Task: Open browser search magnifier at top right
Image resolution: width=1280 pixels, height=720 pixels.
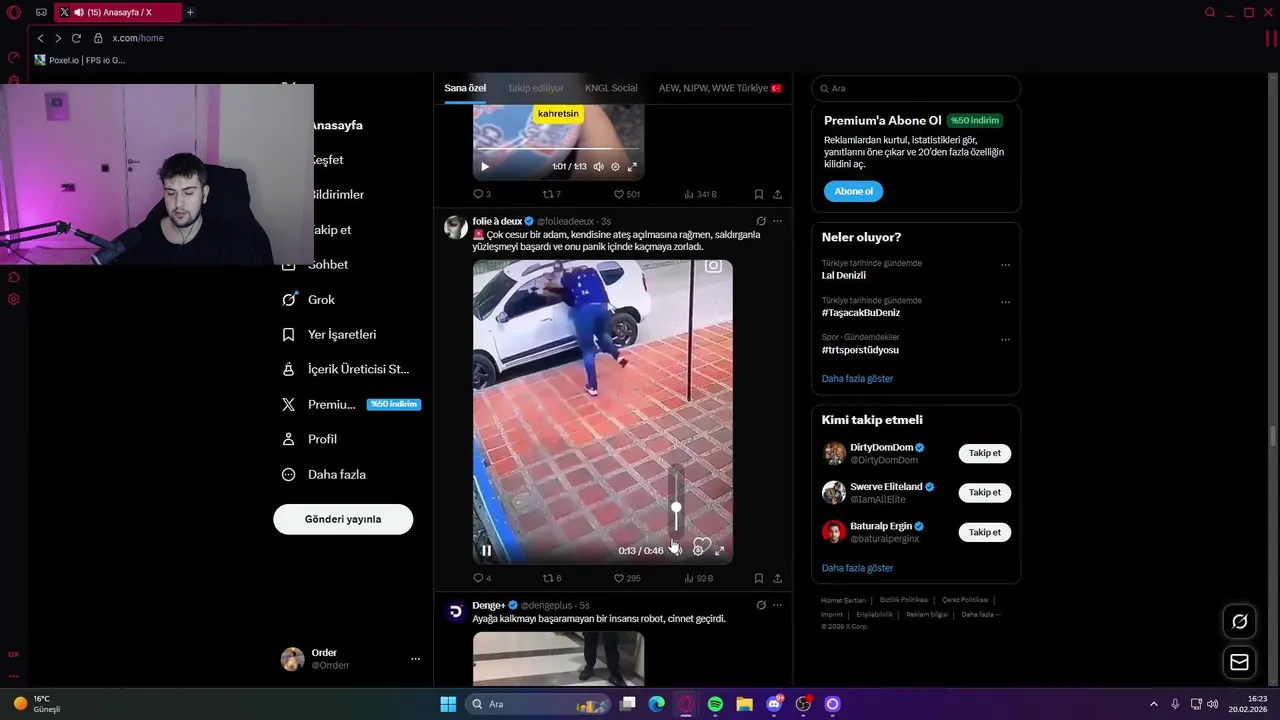Action: tap(1210, 12)
